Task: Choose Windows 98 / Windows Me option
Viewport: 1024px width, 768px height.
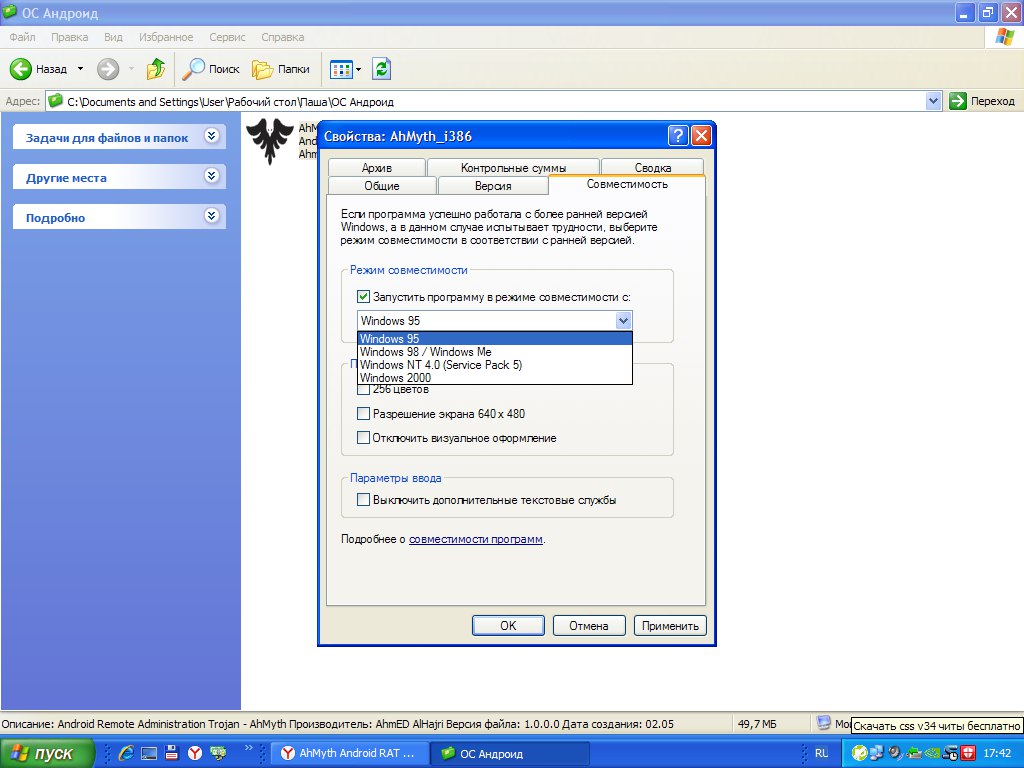Action: coord(494,351)
